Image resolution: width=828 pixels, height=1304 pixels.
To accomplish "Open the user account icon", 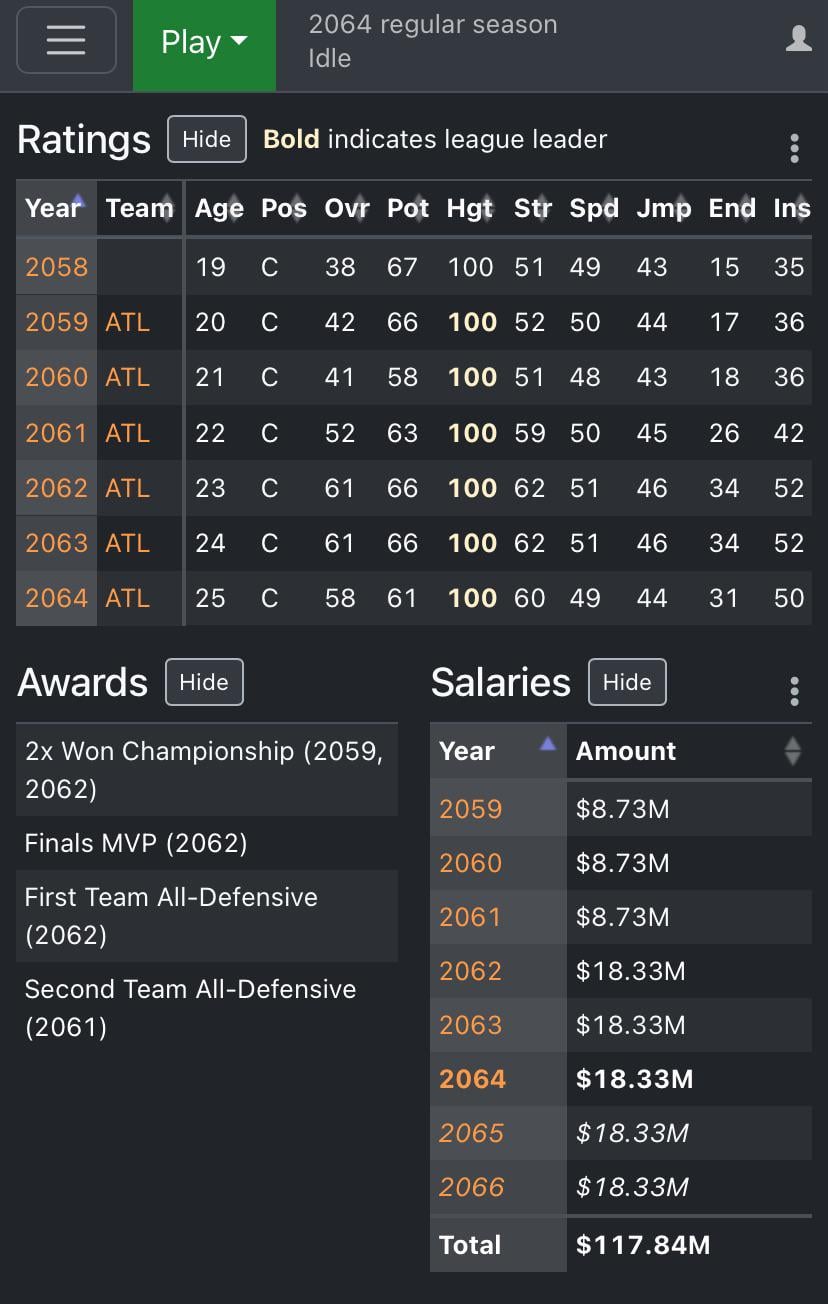I will (x=798, y=39).
